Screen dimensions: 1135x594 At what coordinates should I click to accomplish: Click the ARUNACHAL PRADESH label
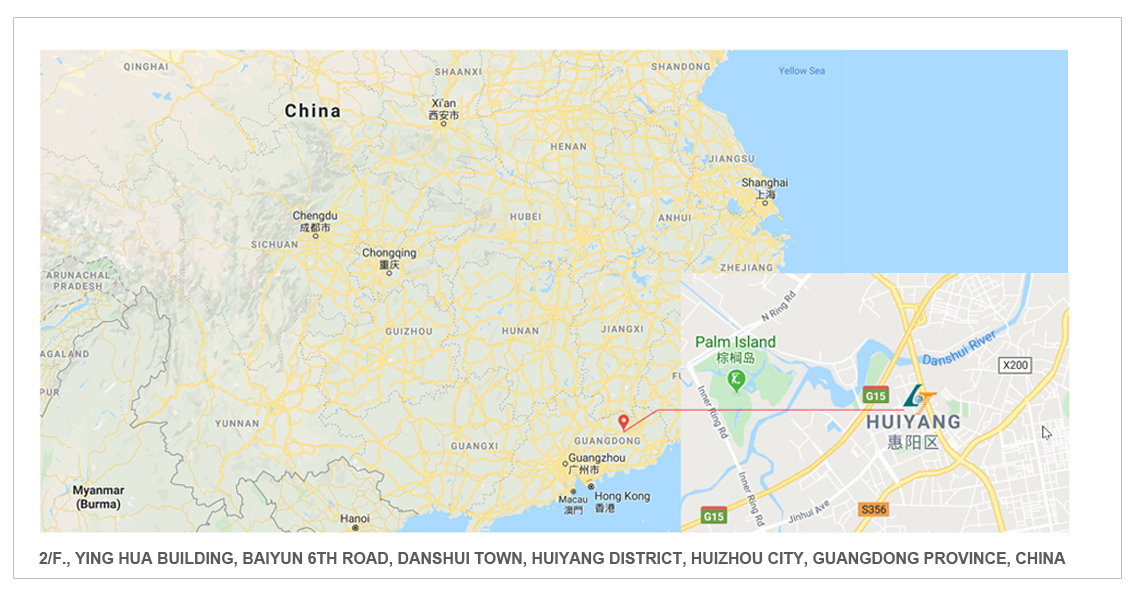(x=78, y=281)
